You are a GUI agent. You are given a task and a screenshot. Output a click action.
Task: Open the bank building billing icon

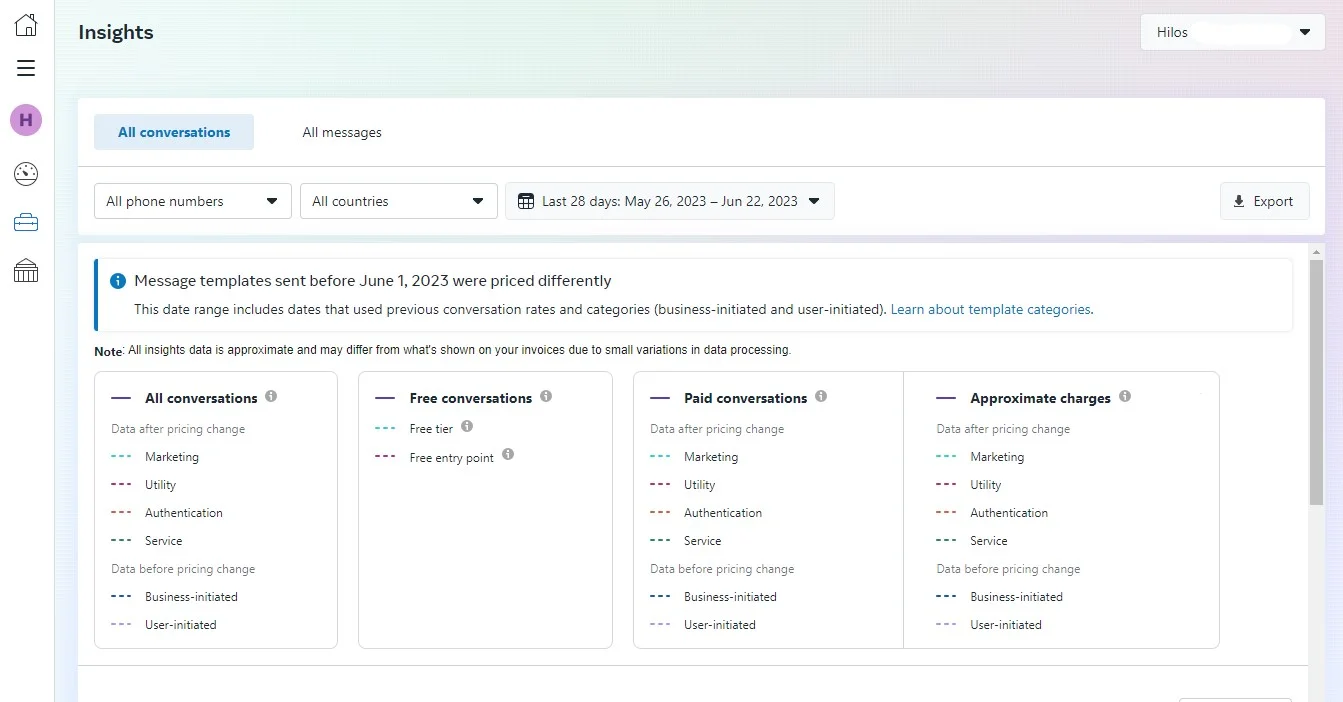point(26,271)
